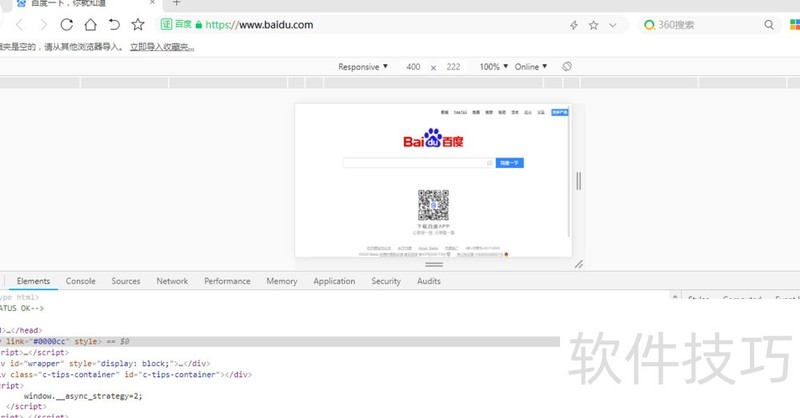The image size is (800, 418).
Task: Click the STATUS OK comment line
Action: (22, 308)
